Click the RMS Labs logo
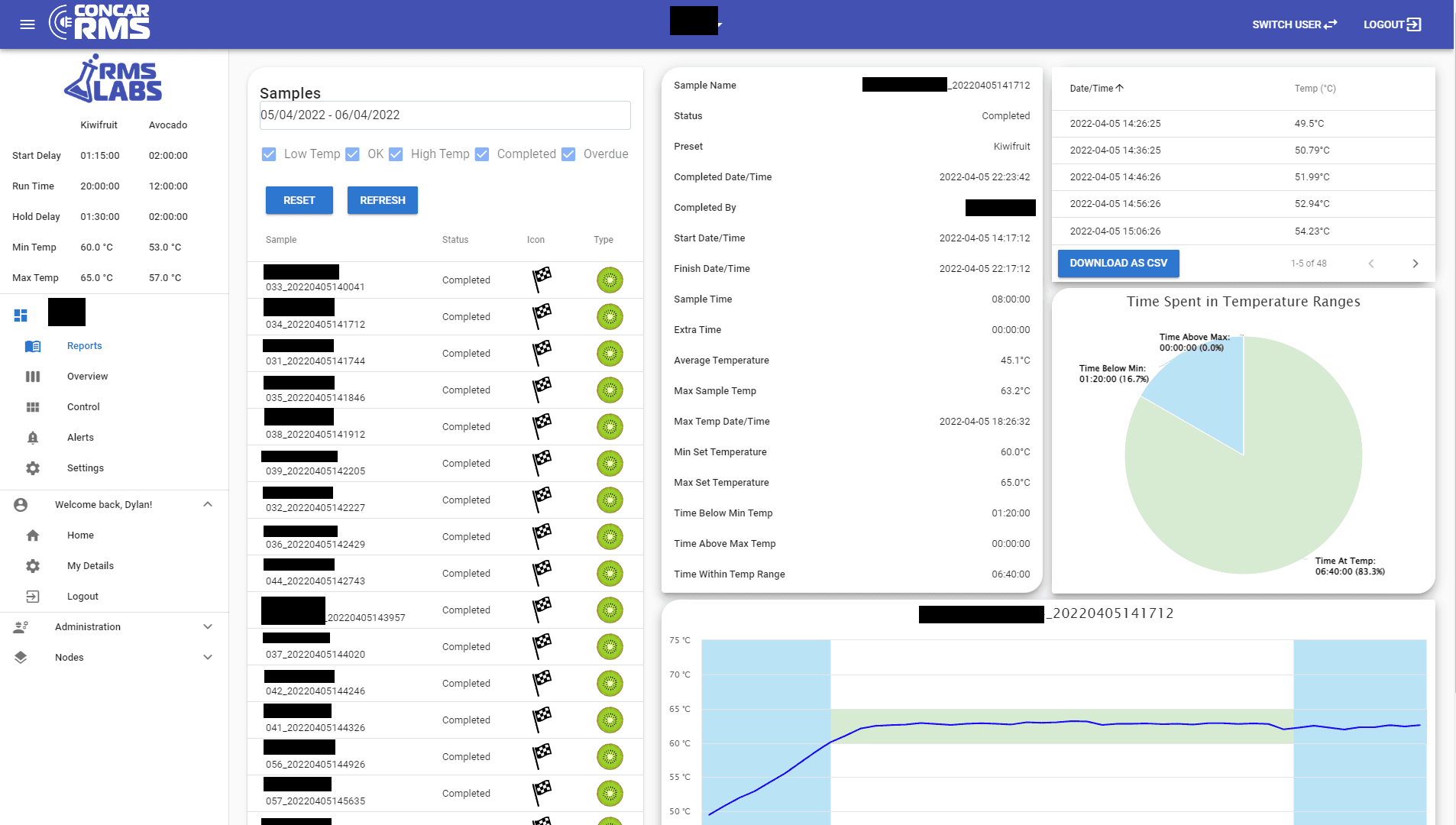The image size is (1456, 825). click(x=113, y=79)
